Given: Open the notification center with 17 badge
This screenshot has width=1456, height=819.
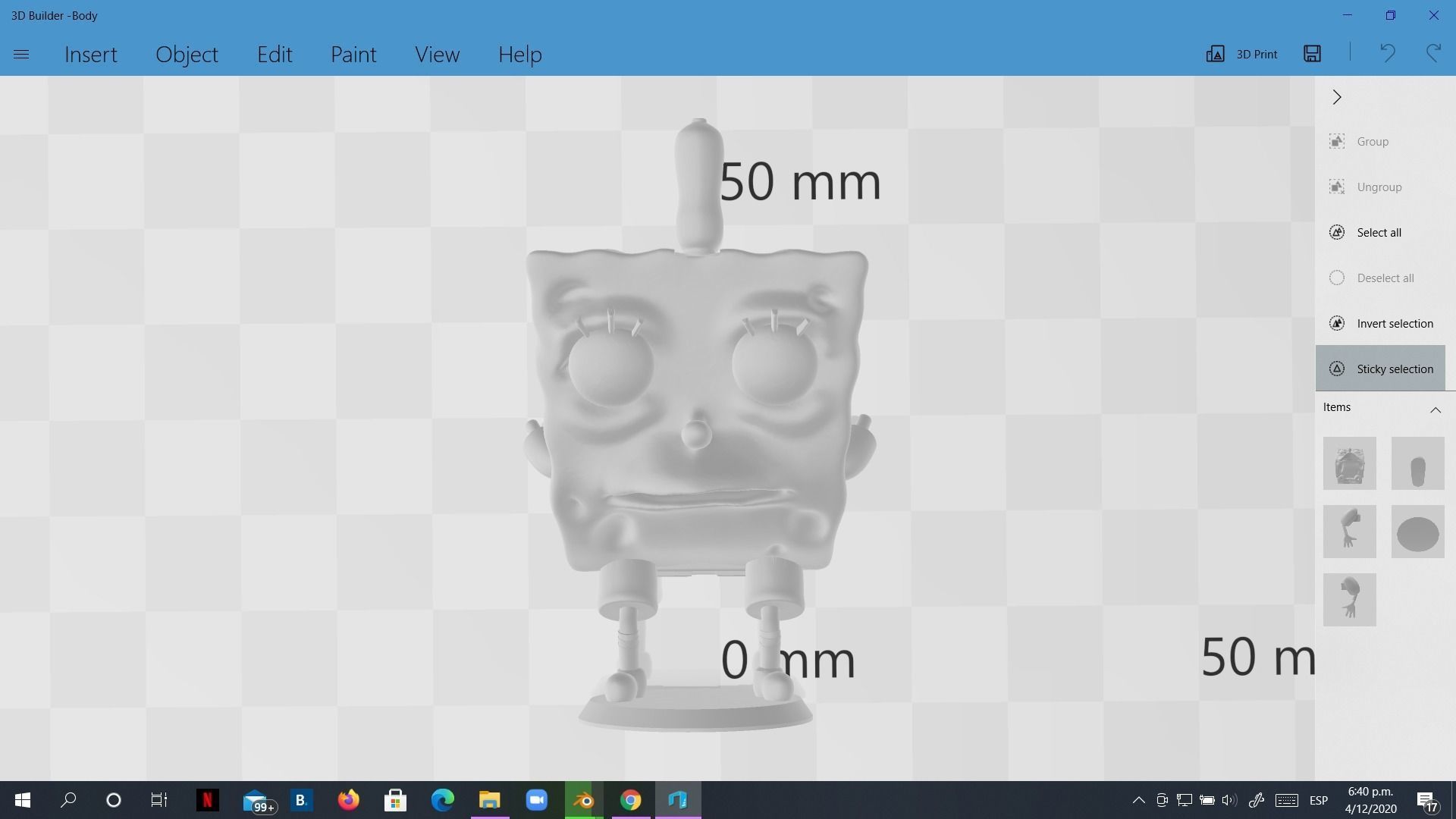Looking at the screenshot, I should [x=1426, y=801].
